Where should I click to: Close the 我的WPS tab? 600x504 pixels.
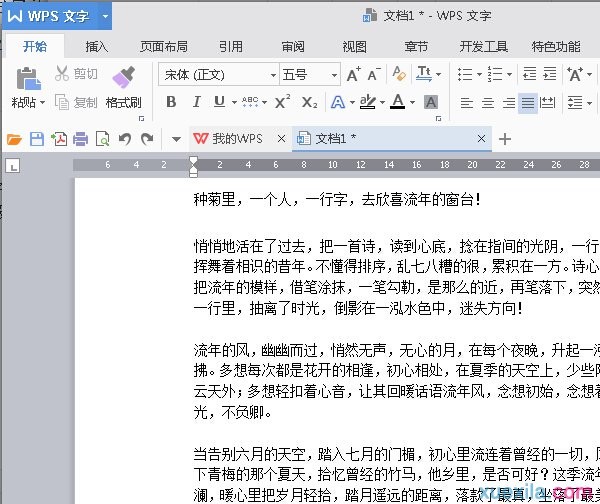281,139
